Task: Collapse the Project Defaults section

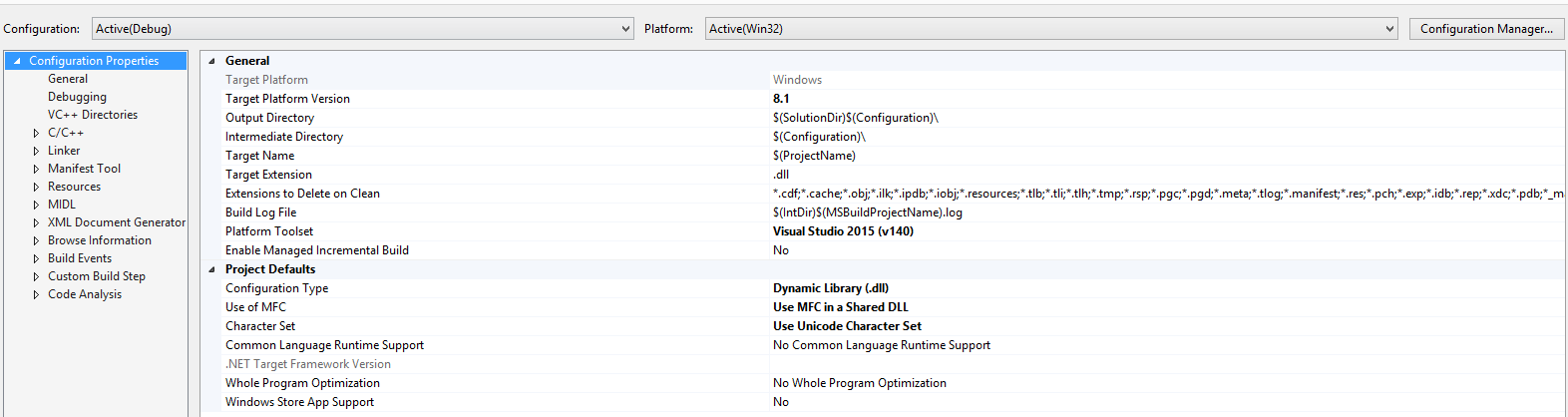Action: tap(211, 269)
